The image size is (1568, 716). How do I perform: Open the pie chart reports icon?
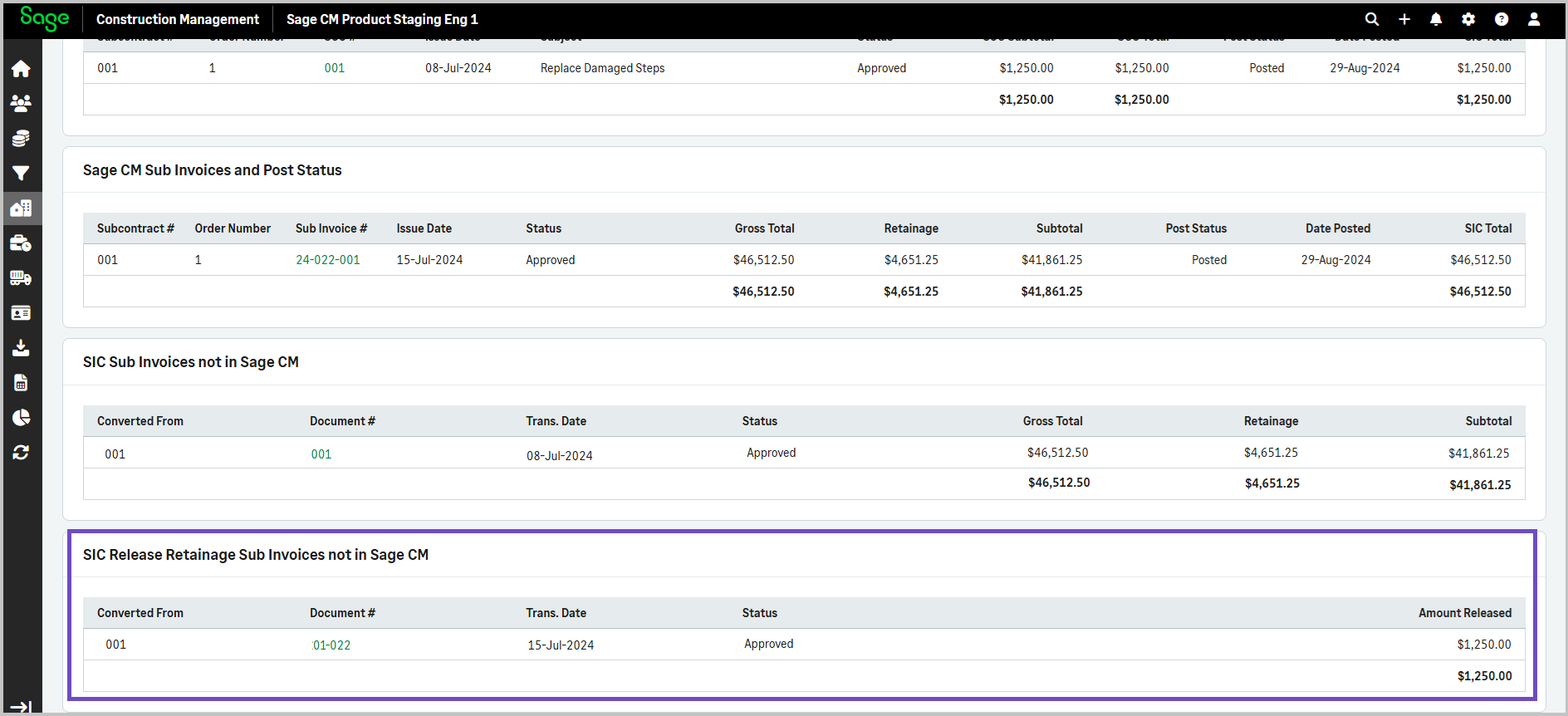[x=21, y=417]
